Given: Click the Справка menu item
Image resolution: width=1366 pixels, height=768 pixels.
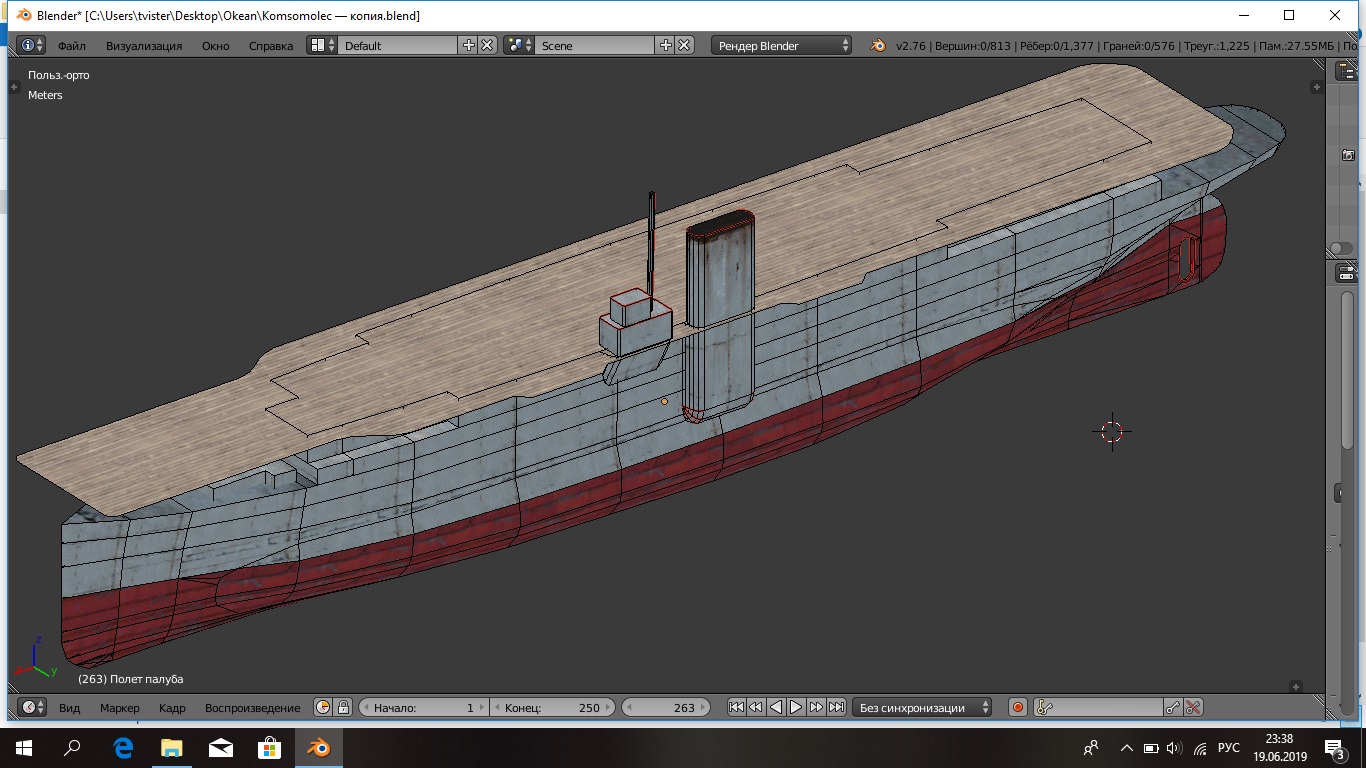Looking at the screenshot, I should click(x=271, y=46).
